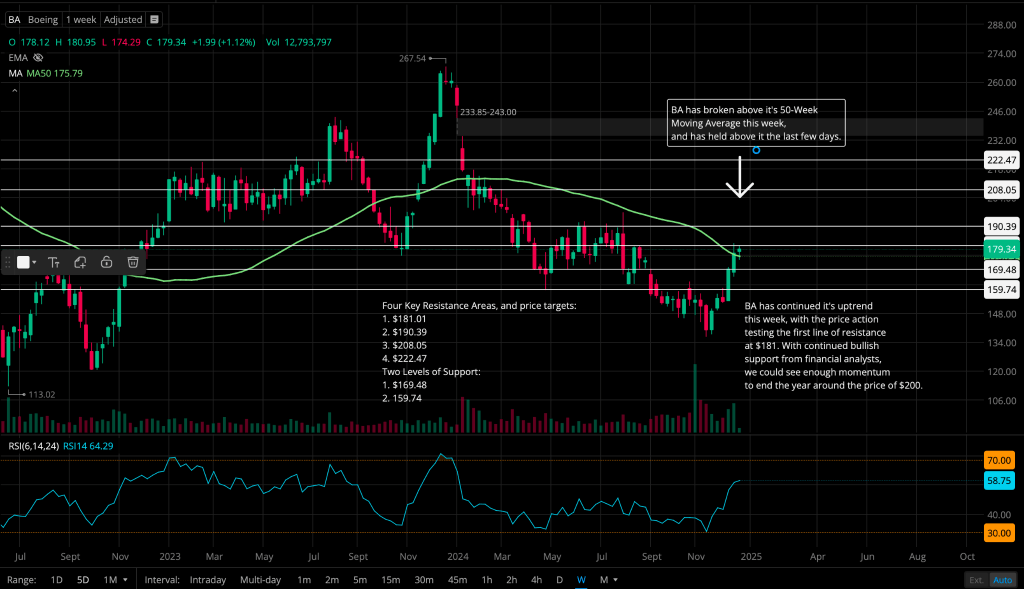Open the color swatch dropdown arrow

35,262
